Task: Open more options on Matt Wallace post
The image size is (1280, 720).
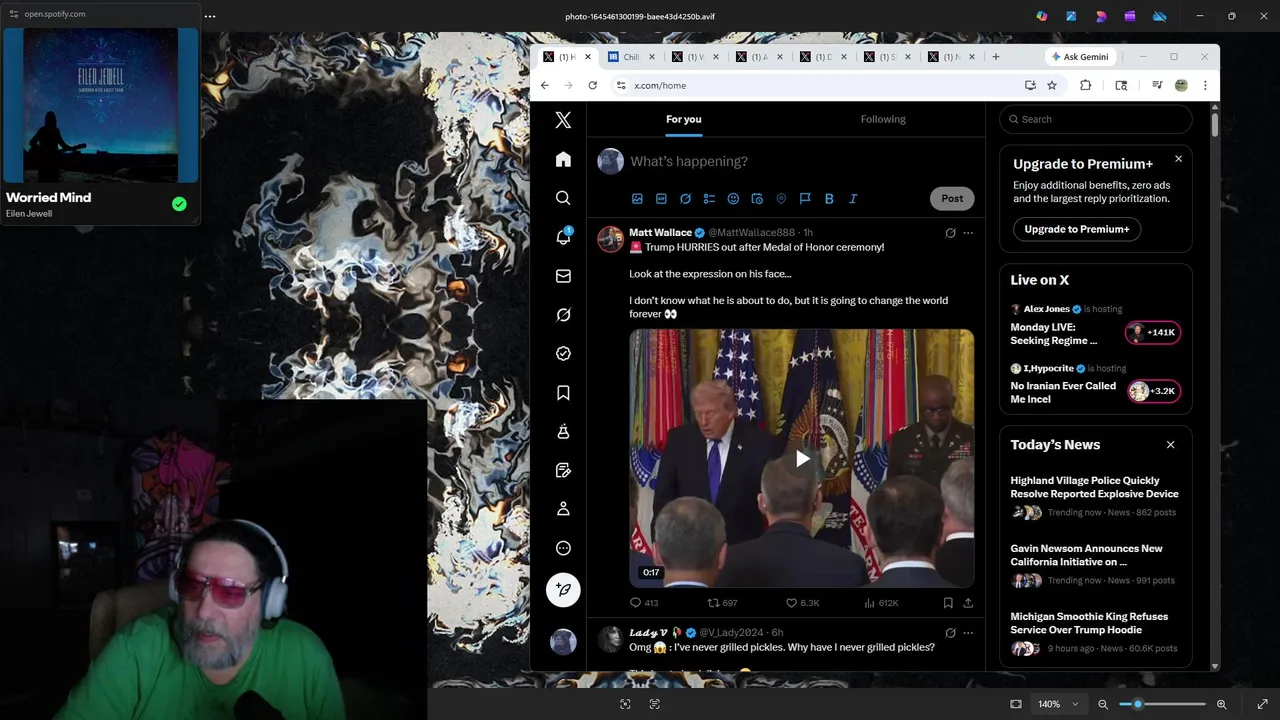Action: tap(968, 233)
